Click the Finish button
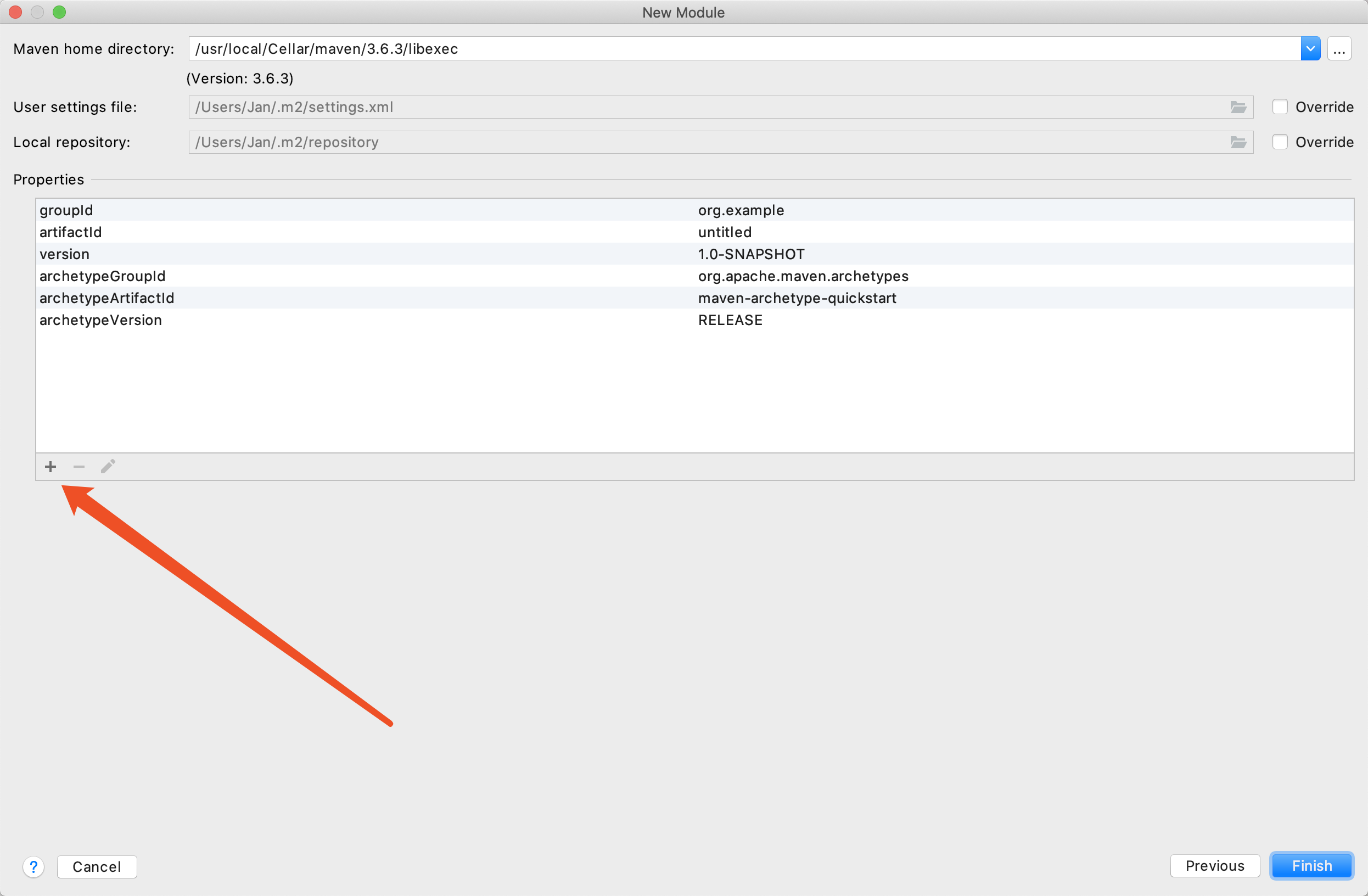1368x896 pixels. (1311, 866)
